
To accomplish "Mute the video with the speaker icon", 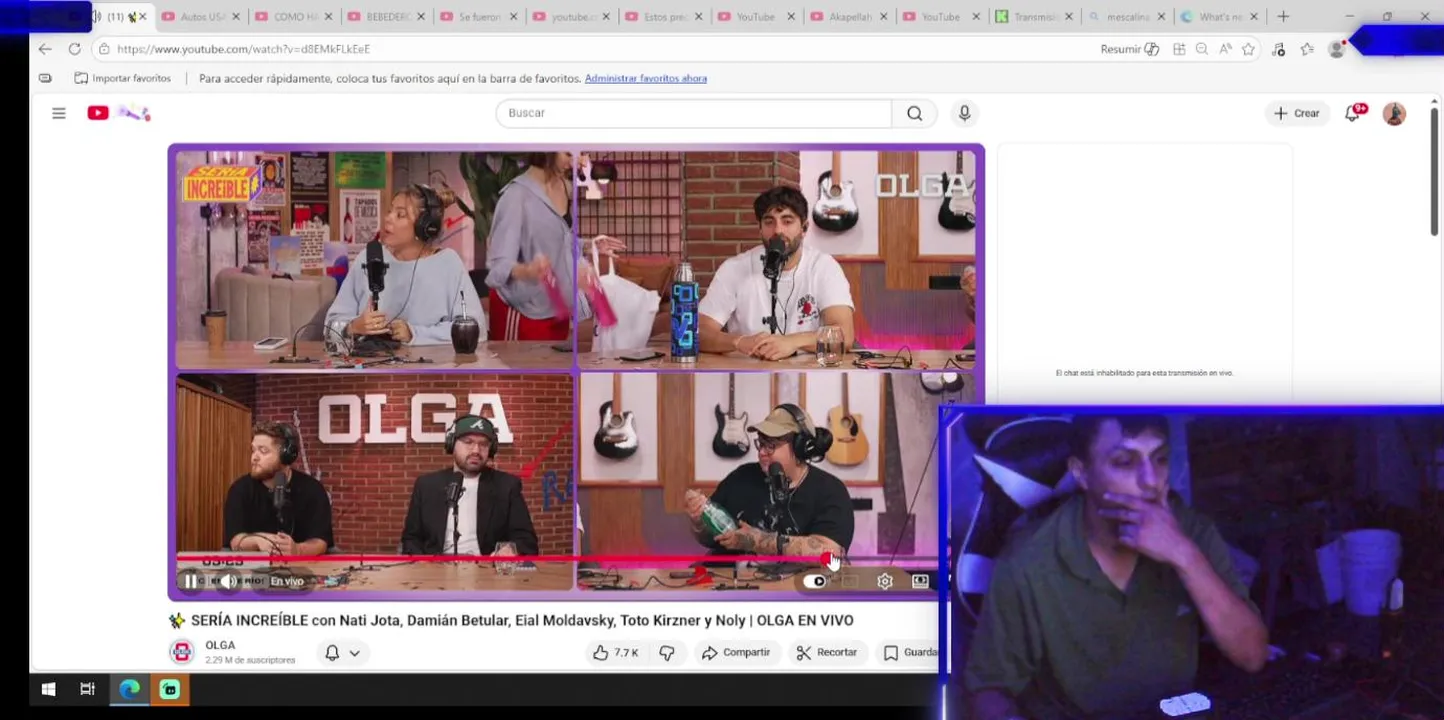I will click(228, 581).
